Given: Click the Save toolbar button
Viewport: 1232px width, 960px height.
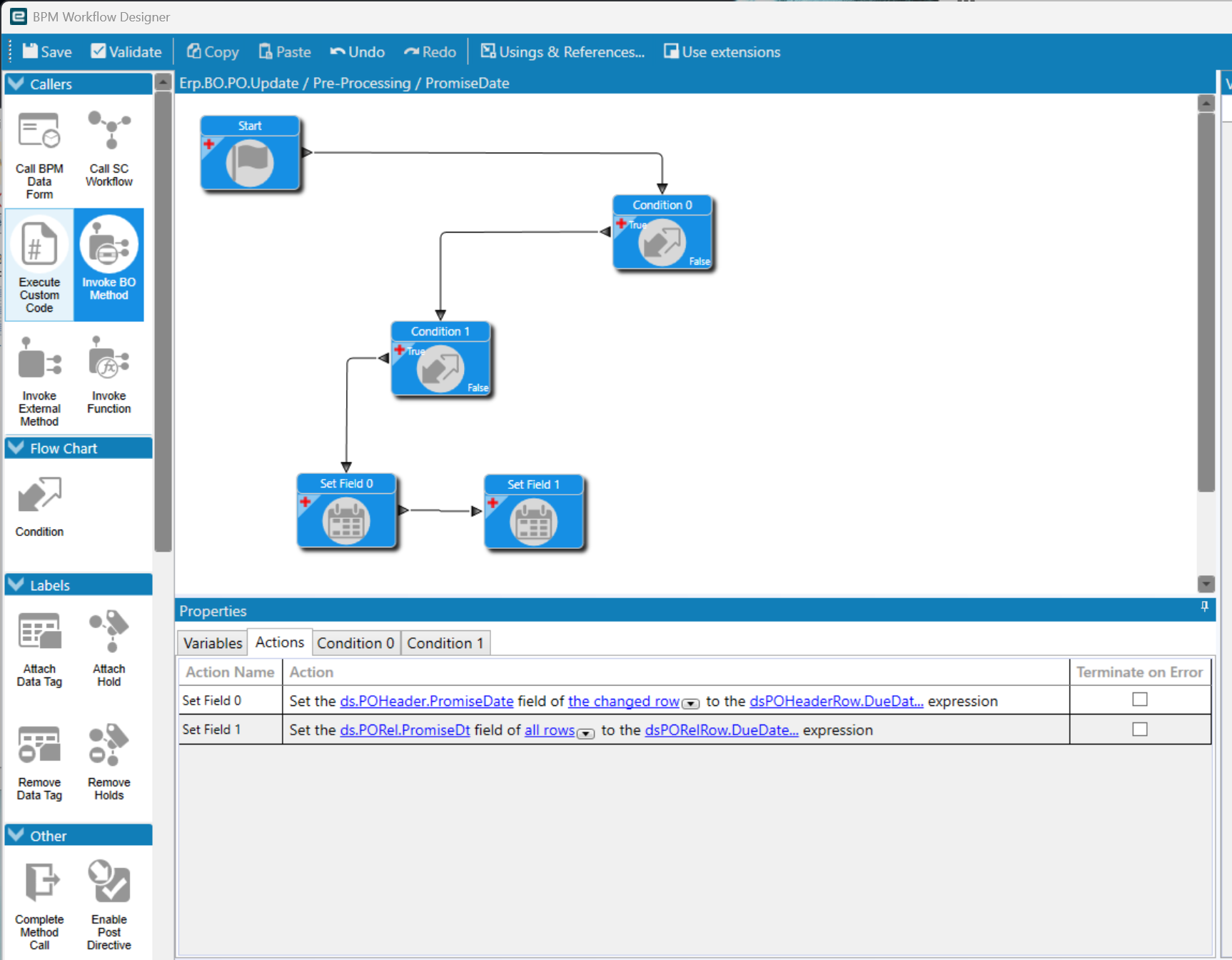Looking at the screenshot, I should [47, 51].
